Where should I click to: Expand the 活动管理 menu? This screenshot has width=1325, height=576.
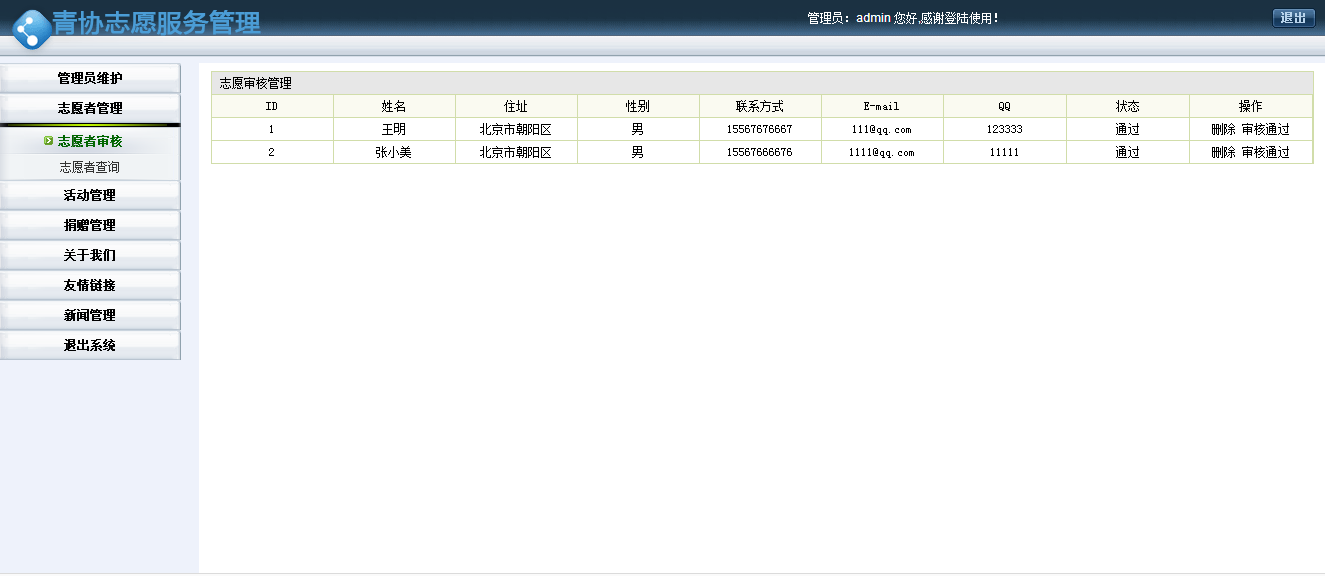[x=90, y=195]
